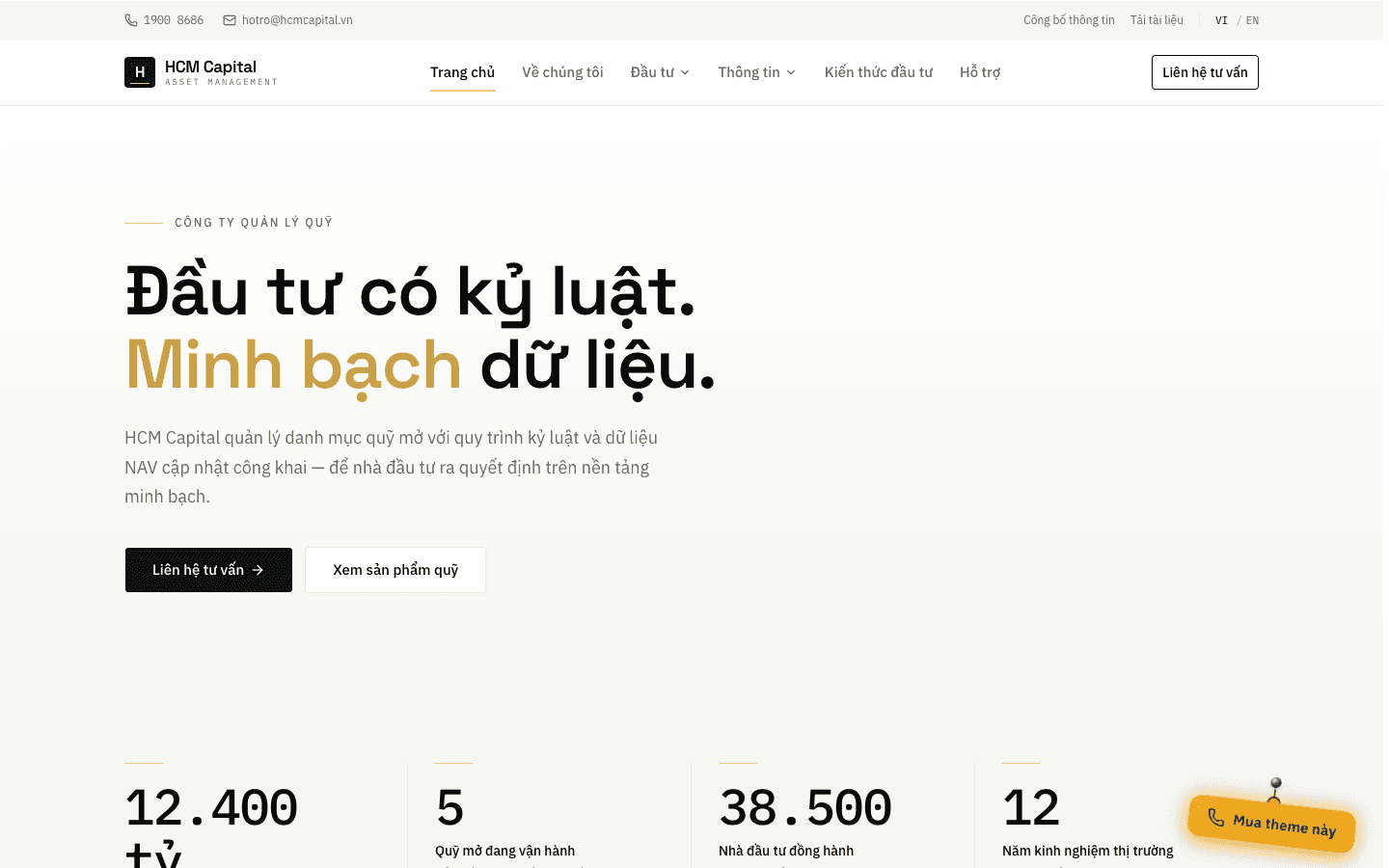The image size is (1389, 868).
Task: Open the Công bố thông tin link
Action: [1069, 20]
